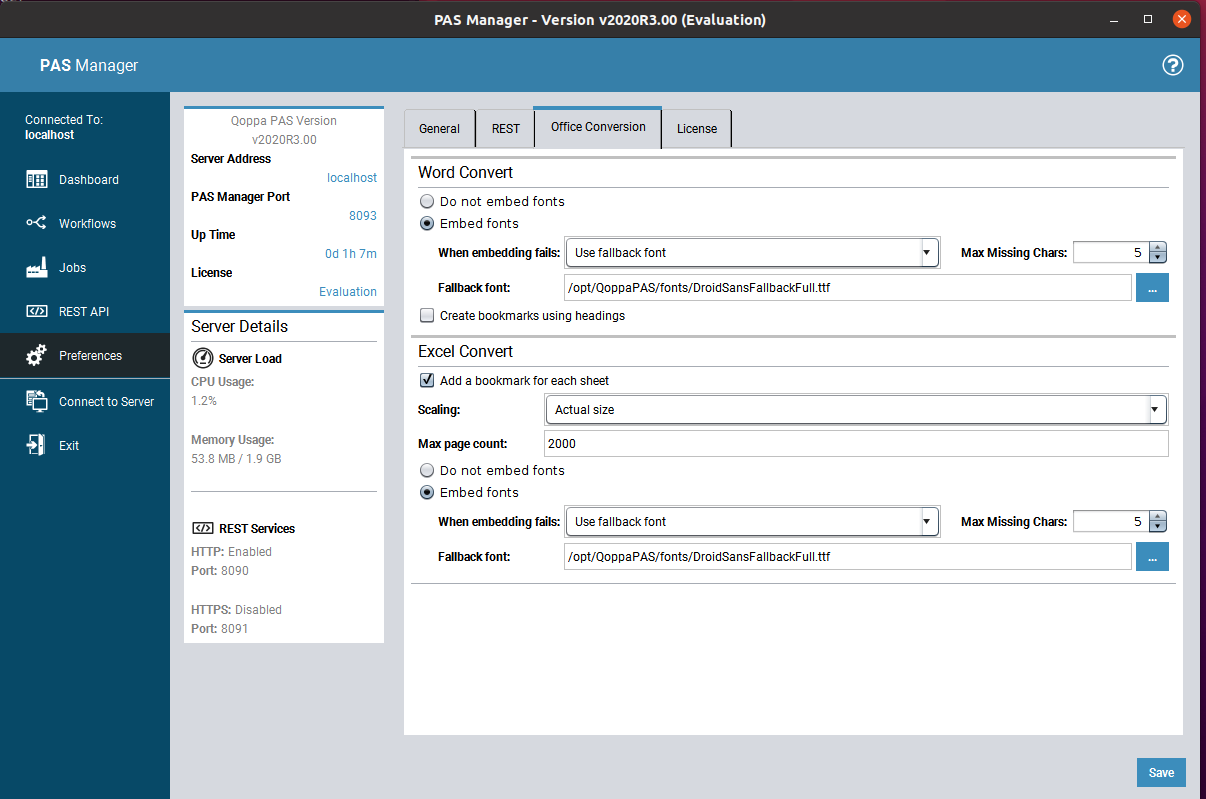
Task: Click the 'Qoppa PAS Version' text
Action: (x=284, y=121)
